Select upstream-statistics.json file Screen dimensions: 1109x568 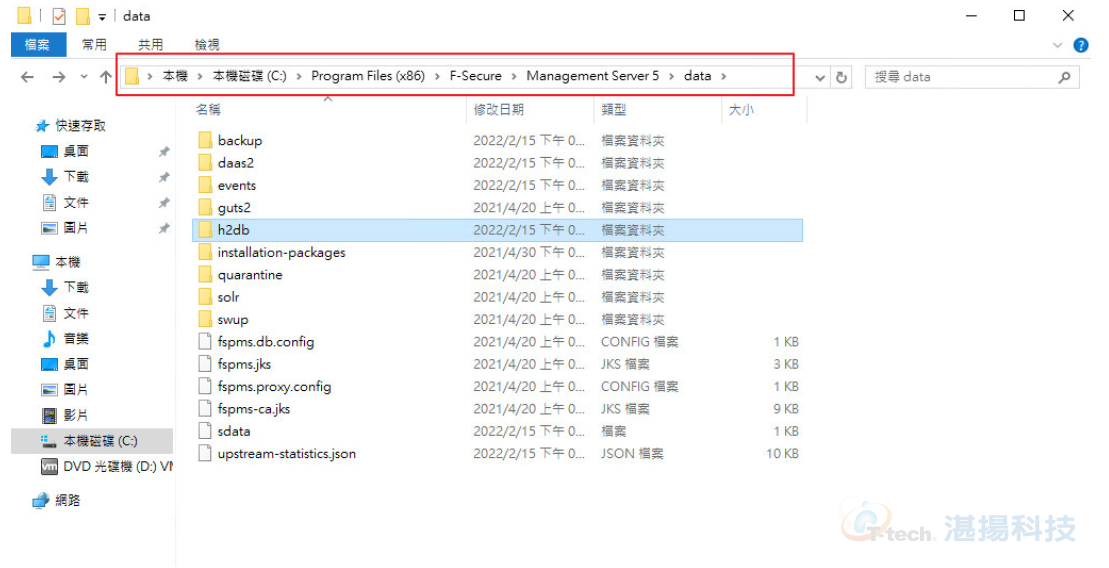[x=286, y=454]
